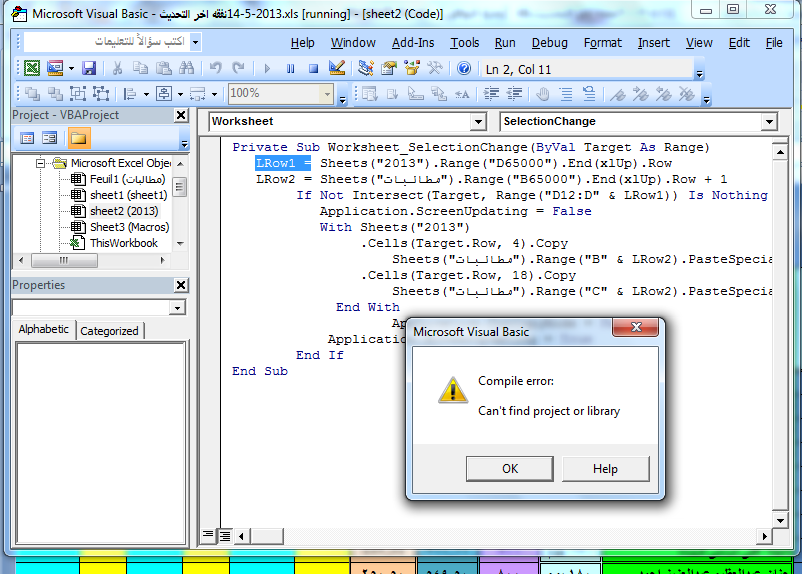Close the Compile error dialog with red X
Viewport: 802px width, 574px height.
click(635, 327)
